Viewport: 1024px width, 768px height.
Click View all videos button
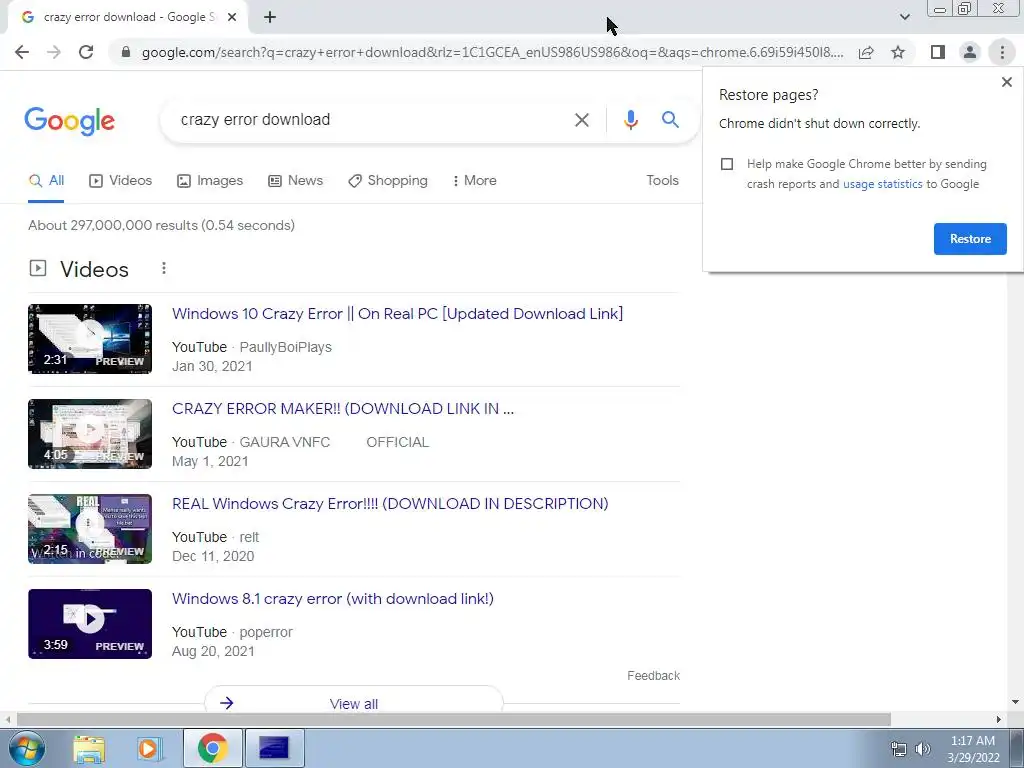click(353, 701)
